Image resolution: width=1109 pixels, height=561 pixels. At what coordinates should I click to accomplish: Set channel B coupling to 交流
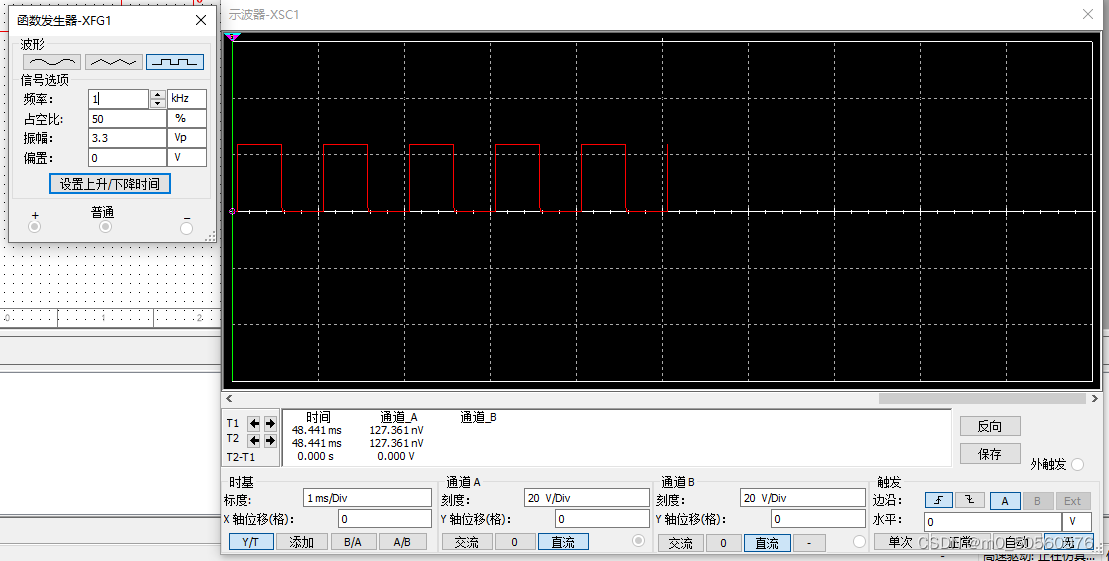click(680, 543)
